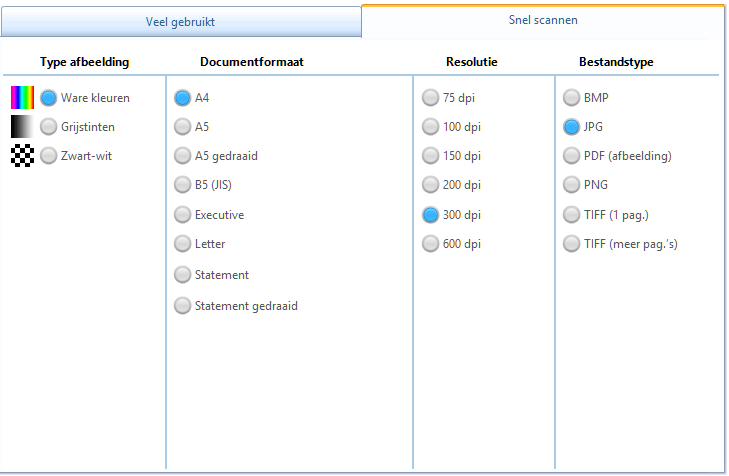Viewport: 729px width, 476px height.
Task: Select B5 (JIS) format option
Action: point(182,185)
